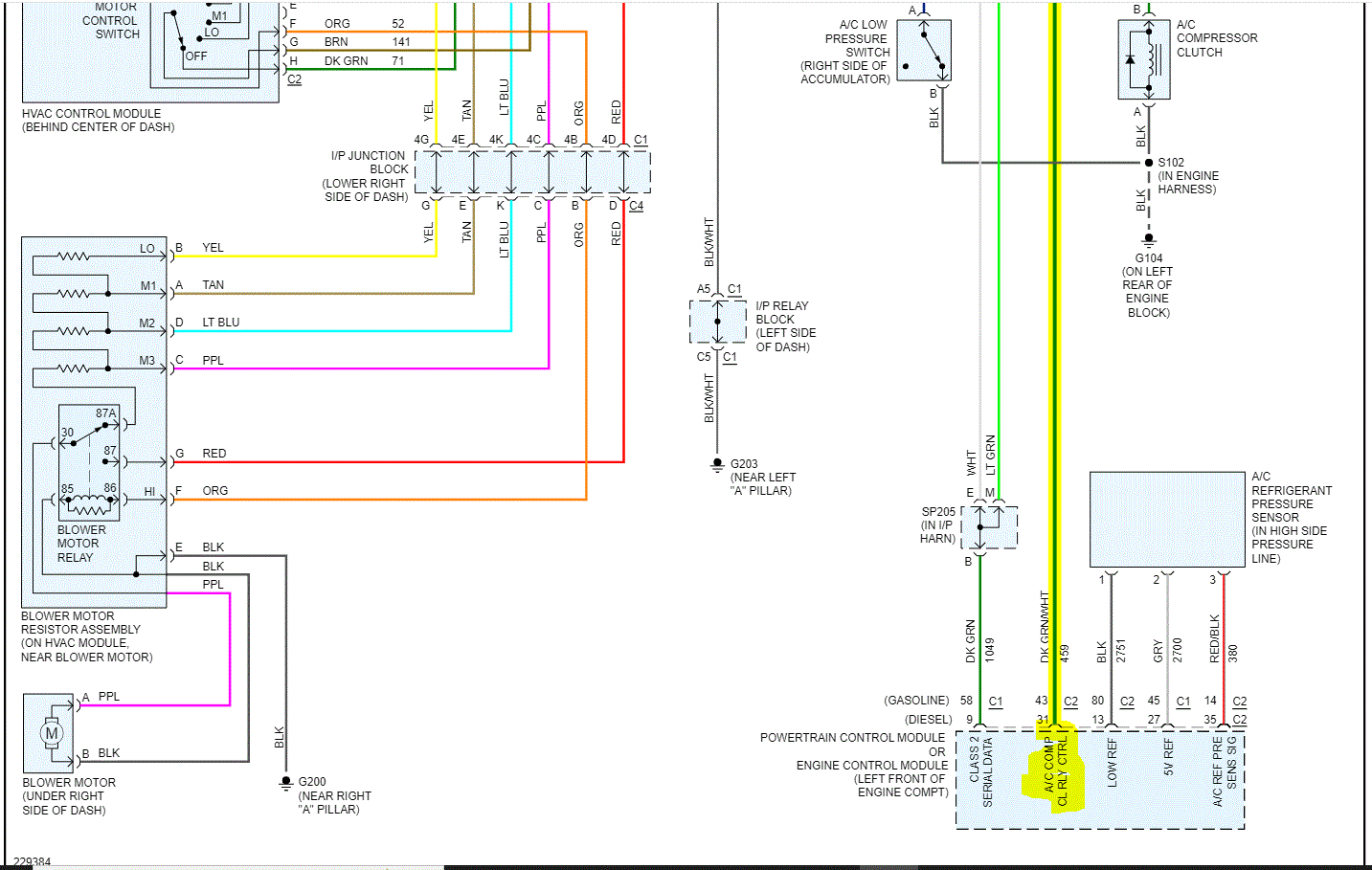The image size is (1372, 870).
Task: Select circuit number 71 on DK GRN wire
Action: point(398,61)
